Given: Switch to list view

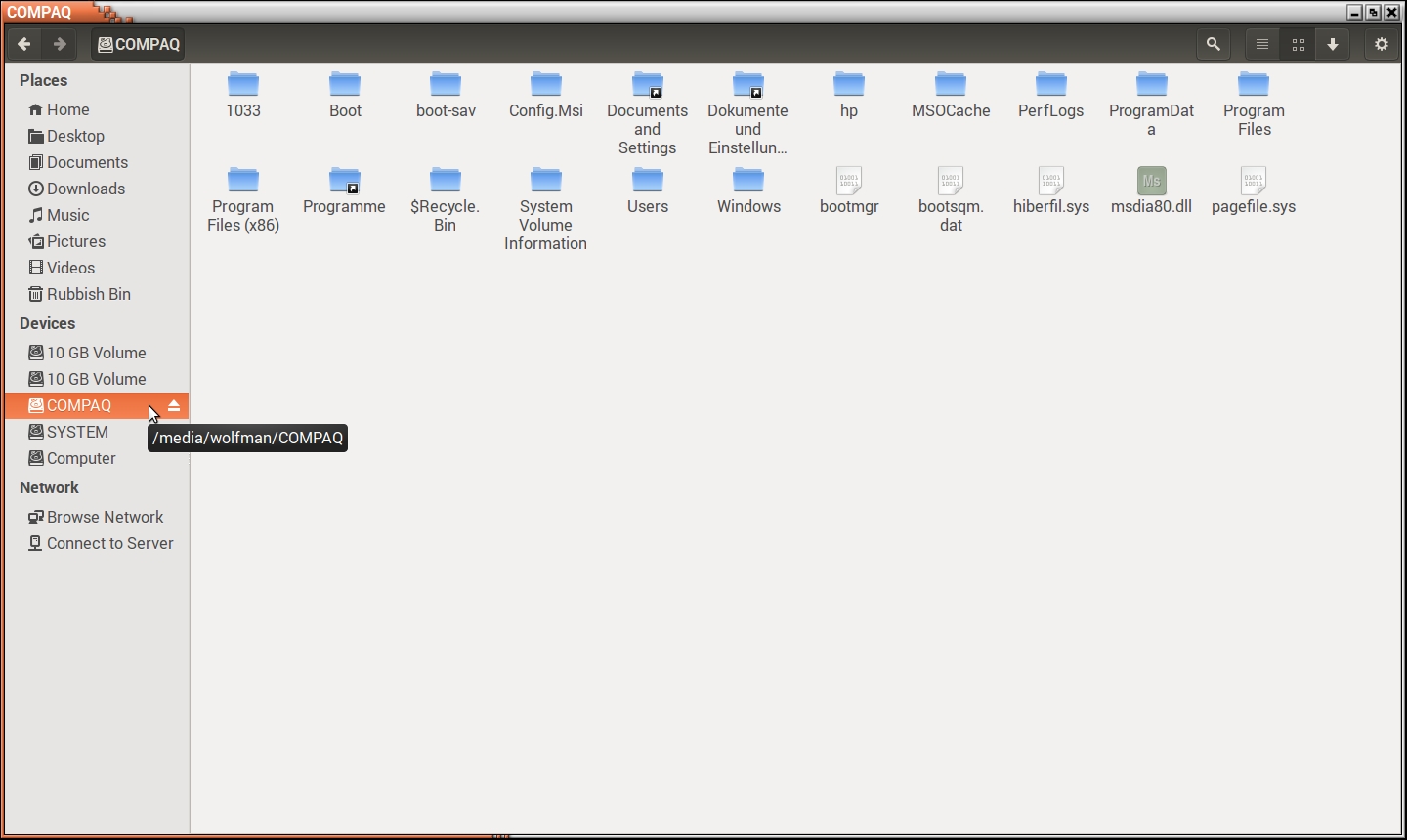Looking at the screenshot, I should [x=1262, y=44].
